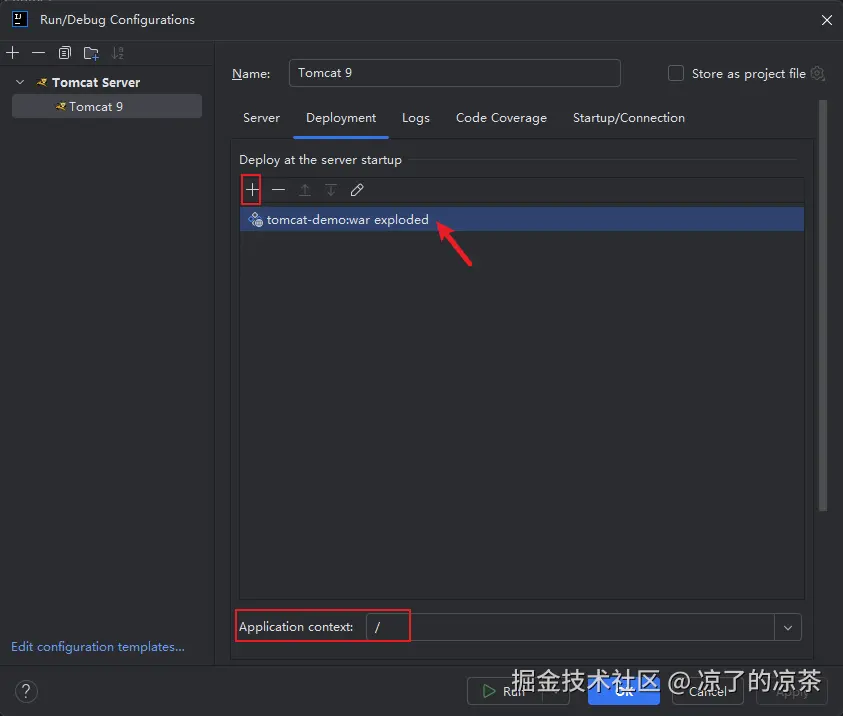This screenshot has width=843, height=716.
Task: Collapse the Tomcat Server tree node
Action: [x=20, y=82]
